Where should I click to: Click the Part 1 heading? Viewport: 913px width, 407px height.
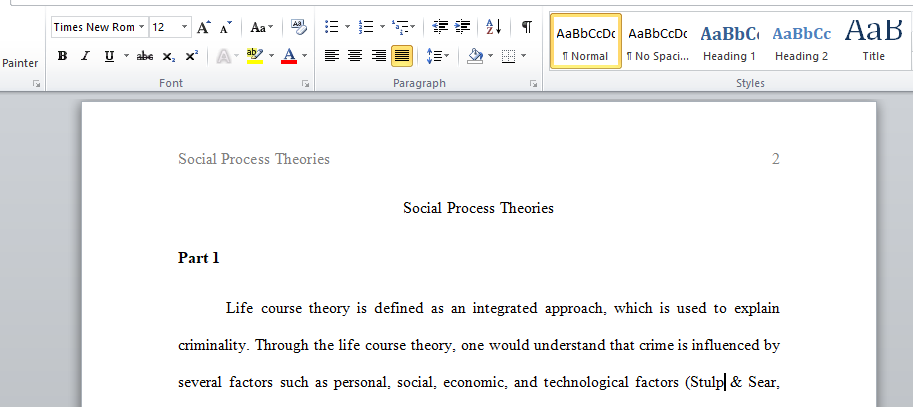pos(199,258)
